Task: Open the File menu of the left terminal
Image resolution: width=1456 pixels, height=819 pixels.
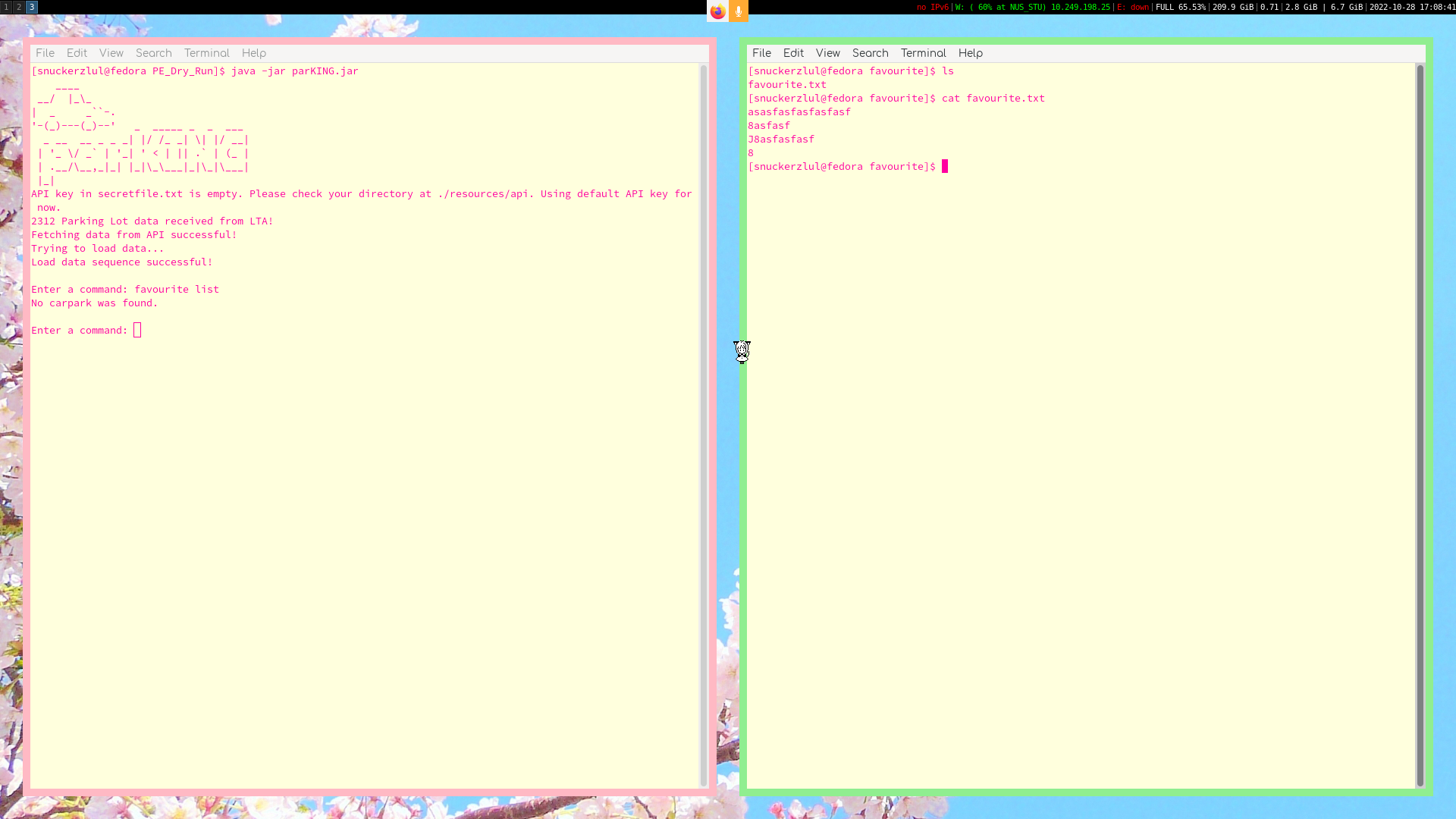Action: (45, 52)
